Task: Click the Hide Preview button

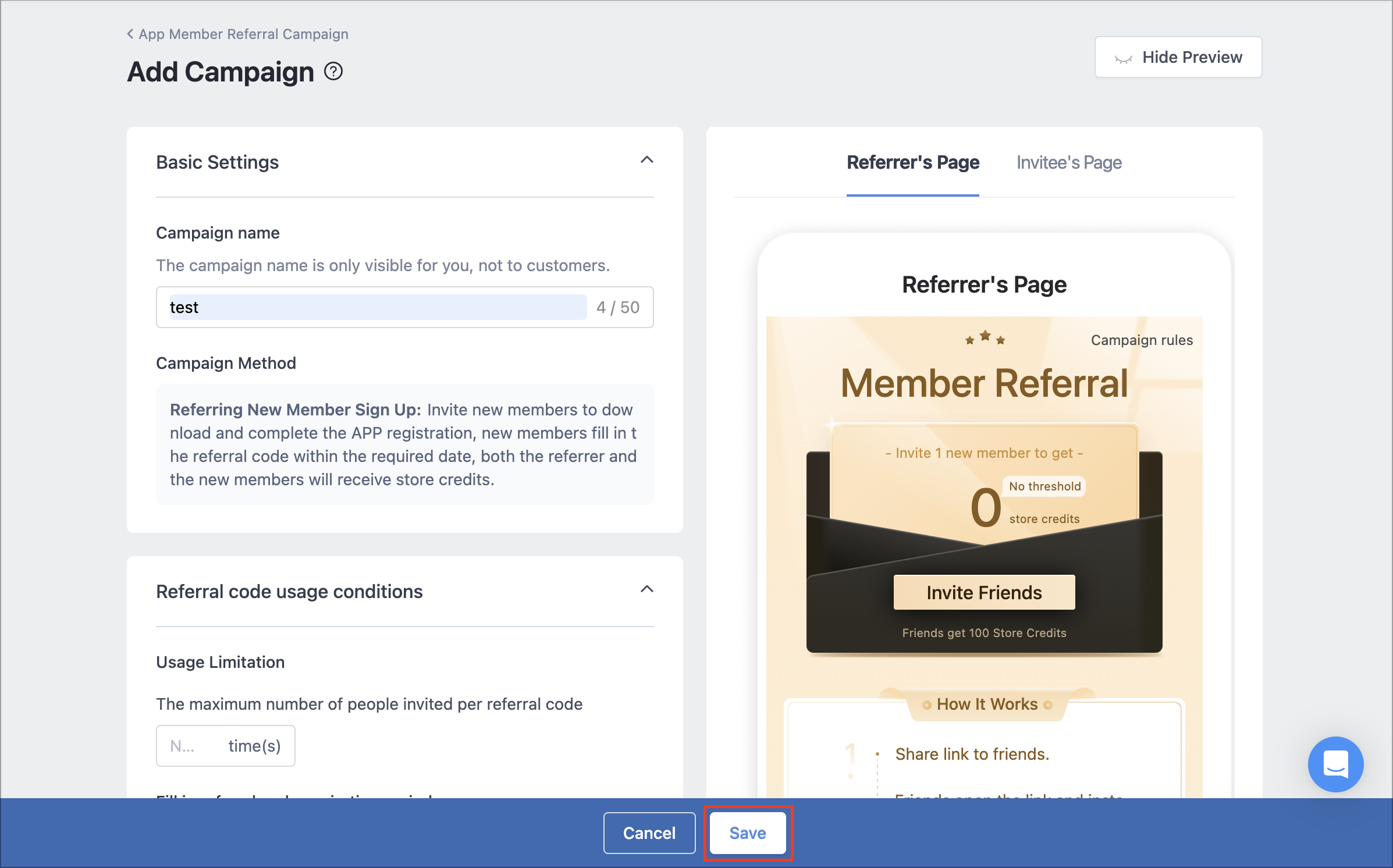Action: coord(1178,57)
